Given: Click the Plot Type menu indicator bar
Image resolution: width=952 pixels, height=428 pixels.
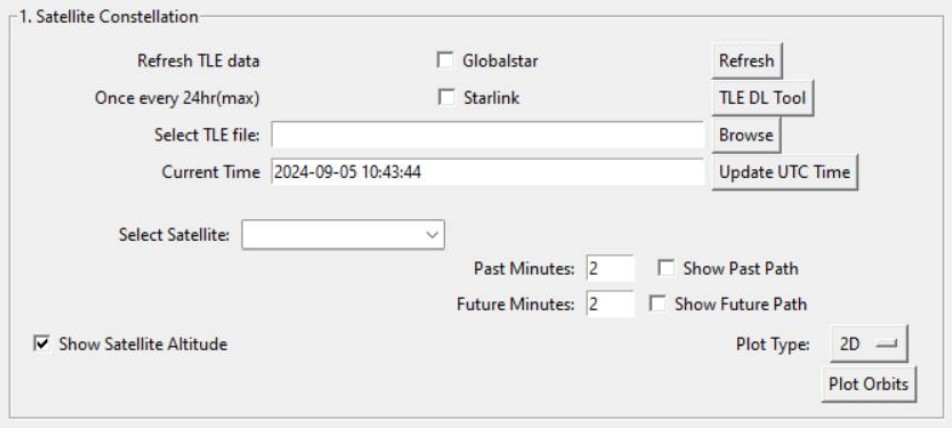Looking at the screenshot, I should (x=886, y=345).
